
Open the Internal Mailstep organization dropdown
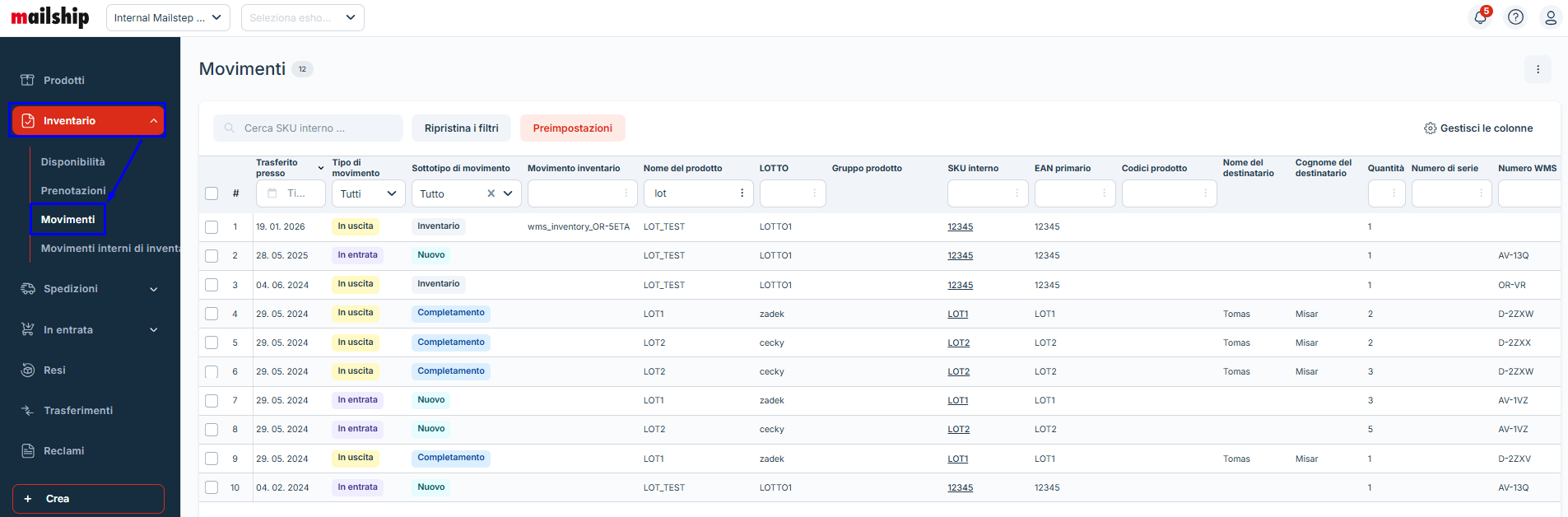(168, 17)
